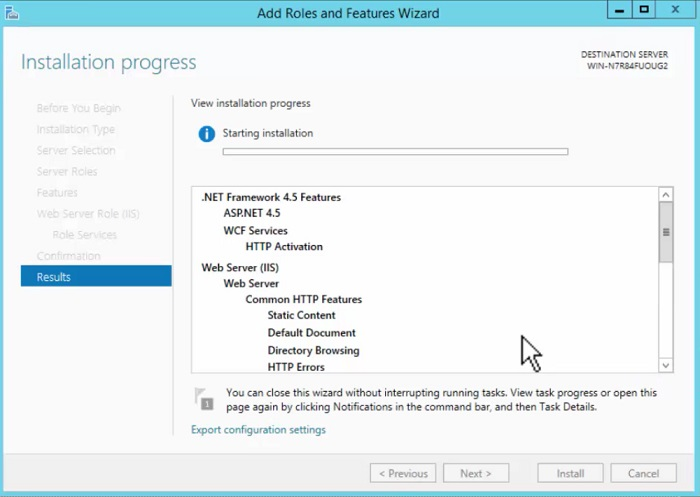The image size is (700, 497).
Task: Click the wizard title bar text
Action: [x=348, y=13]
